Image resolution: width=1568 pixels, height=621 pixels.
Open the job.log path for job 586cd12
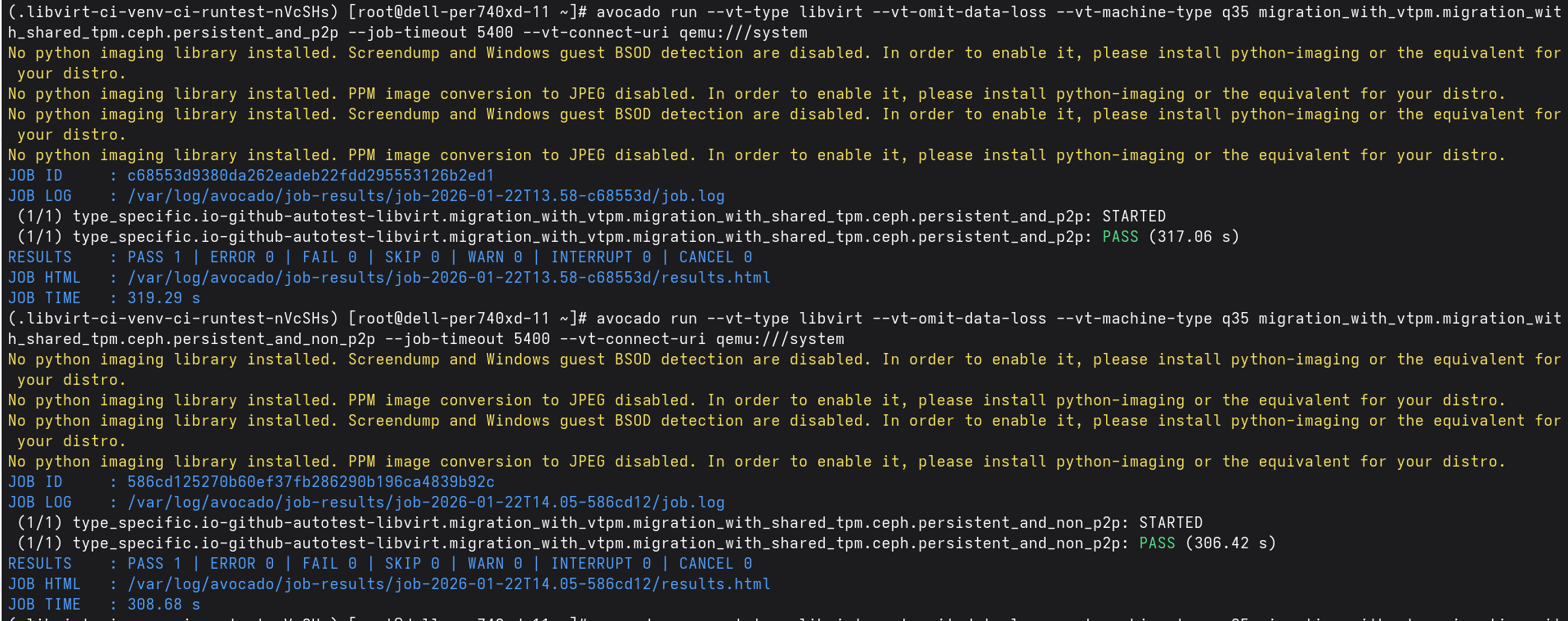[x=425, y=503]
